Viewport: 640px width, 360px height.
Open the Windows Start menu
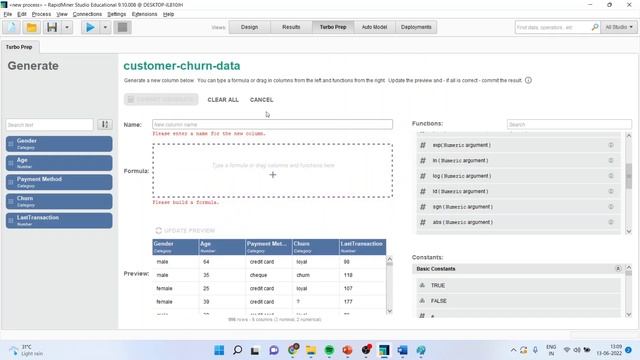coord(219,350)
